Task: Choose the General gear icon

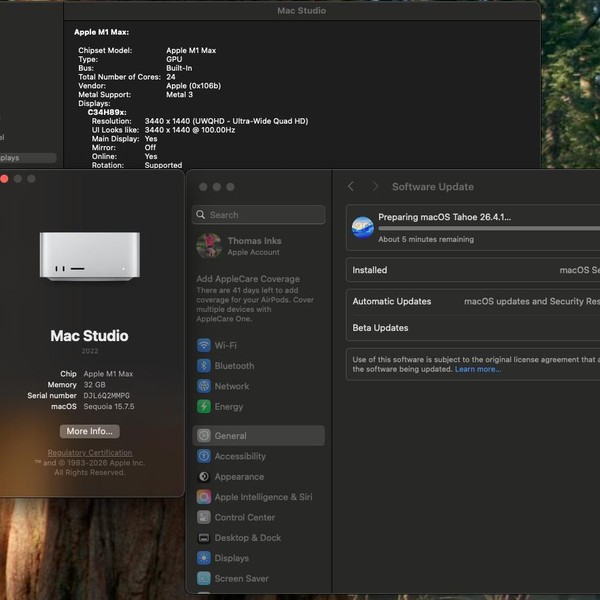Action: (204, 435)
